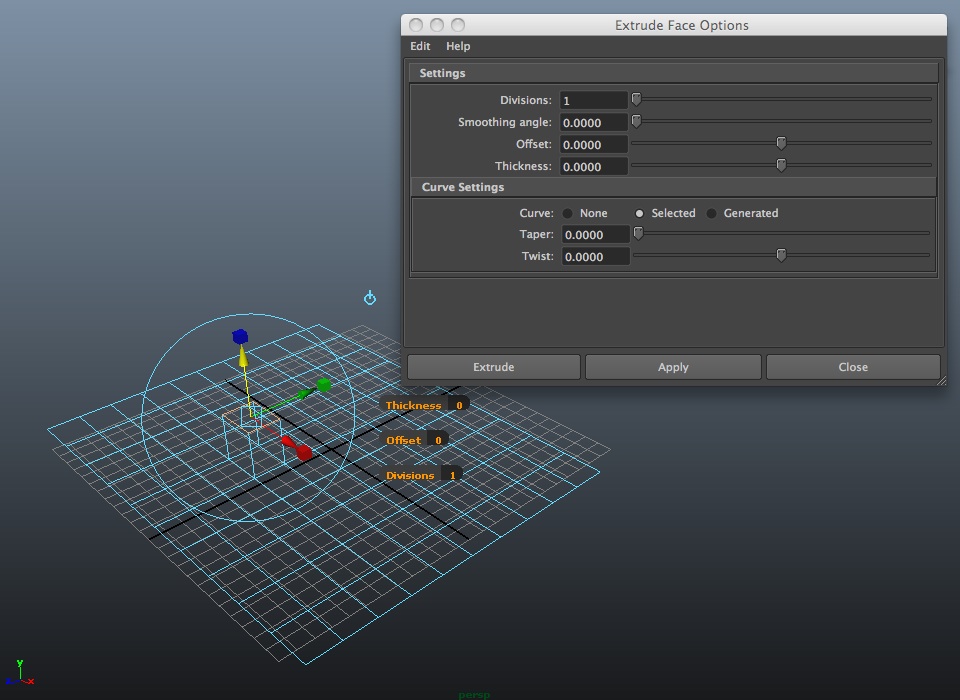The height and width of the screenshot is (700, 960).
Task: Click the Apply button
Action: pyautogui.click(x=673, y=367)
